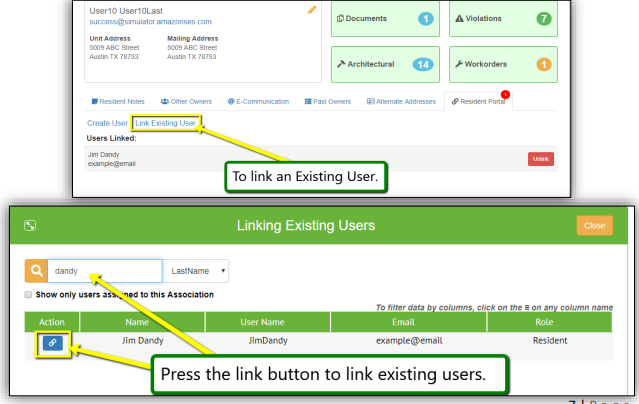Image resolution: width=639 pixels, height=404 pixels.
Task: Click the Architectural hammer icon
Action: (x=341, y=64)
